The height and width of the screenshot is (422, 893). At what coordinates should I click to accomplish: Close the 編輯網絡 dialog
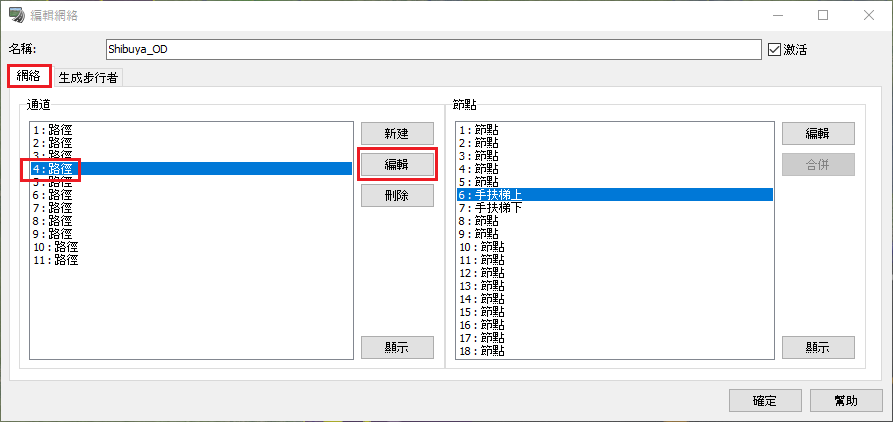869,15
